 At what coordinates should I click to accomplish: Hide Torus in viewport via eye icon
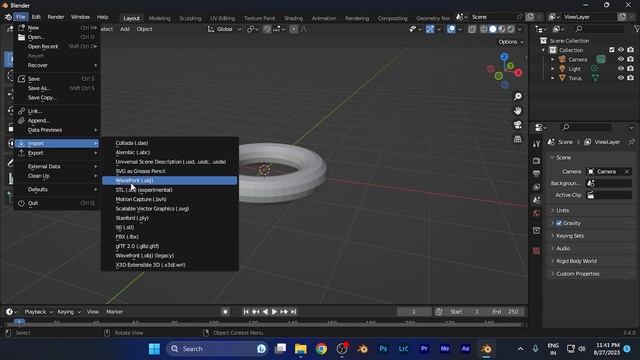pos(621,78)
